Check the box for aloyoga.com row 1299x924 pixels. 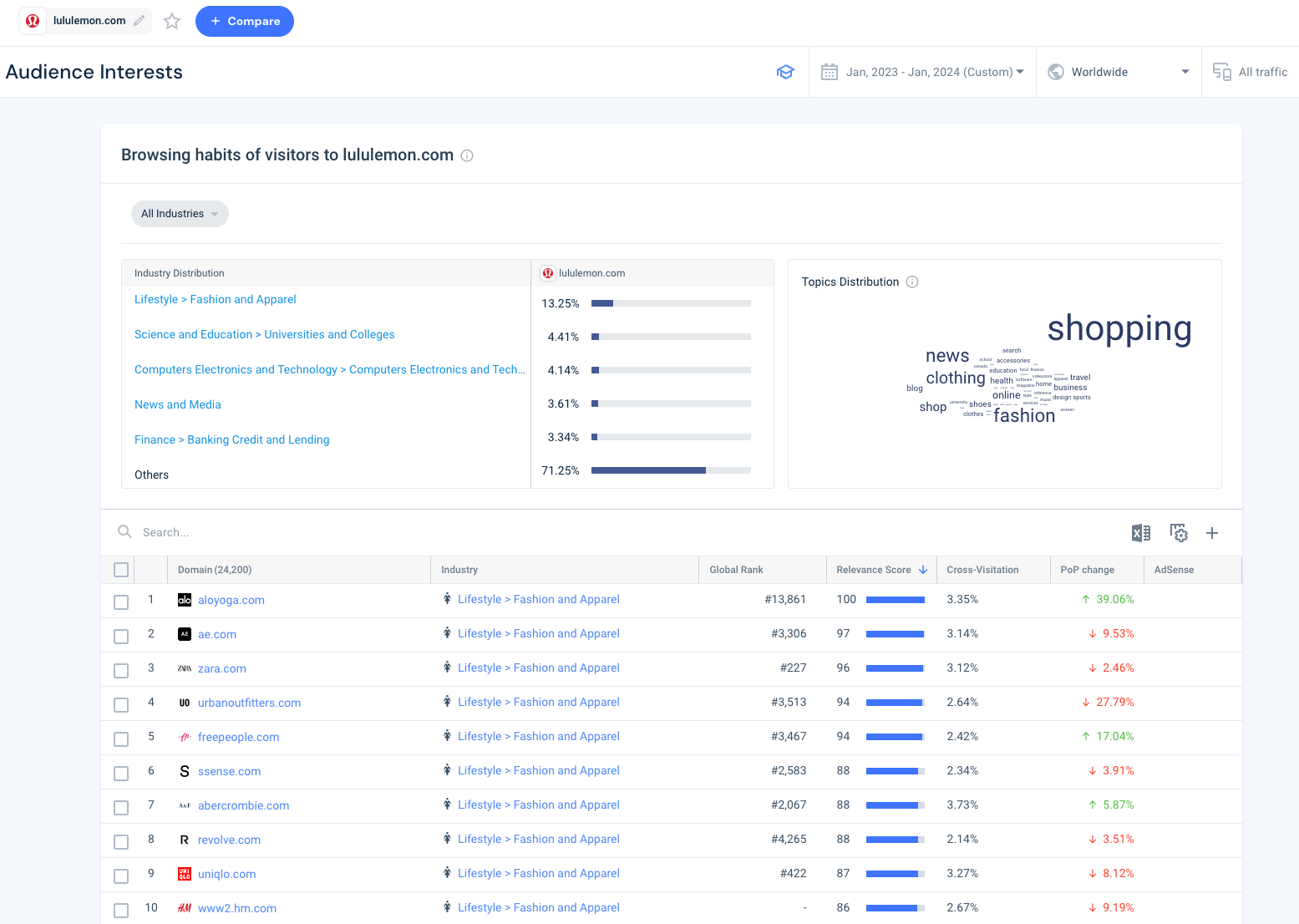121,602
